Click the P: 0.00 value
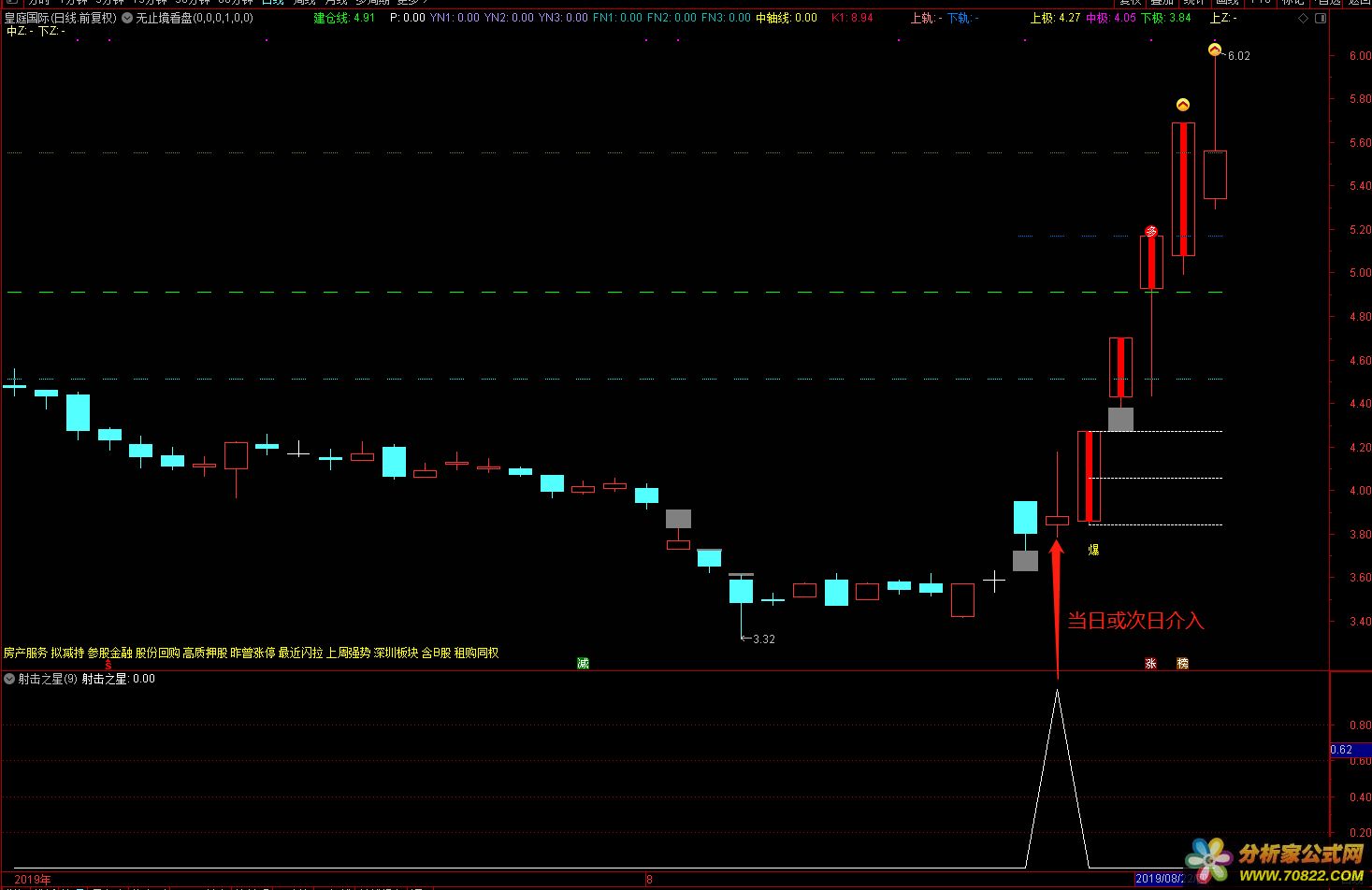This screenshot has height=890, width=1372. click(407, 18)
